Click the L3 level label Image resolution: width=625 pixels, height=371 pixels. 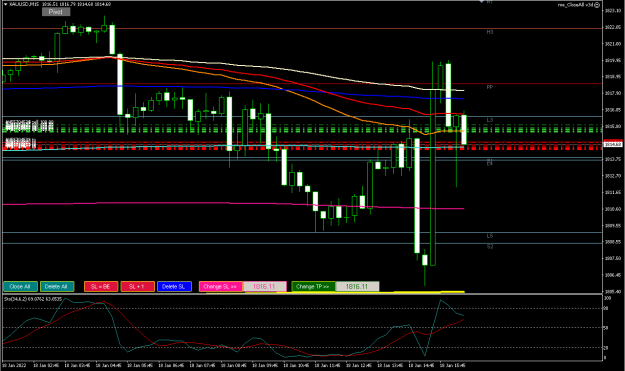[x=490, y=120]
